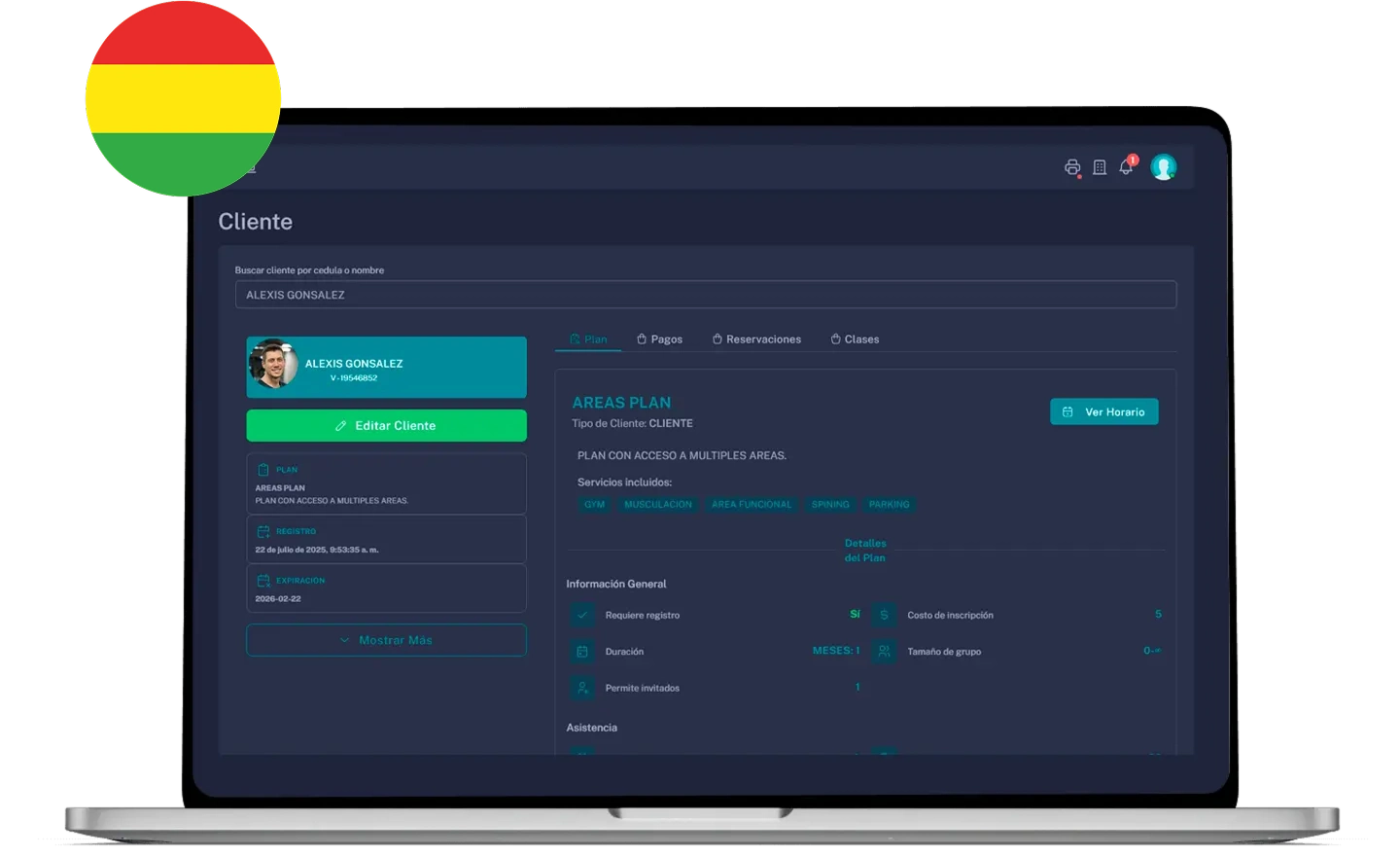
Task: Open the Reservaciones tab
Action: tap(756, 339)
